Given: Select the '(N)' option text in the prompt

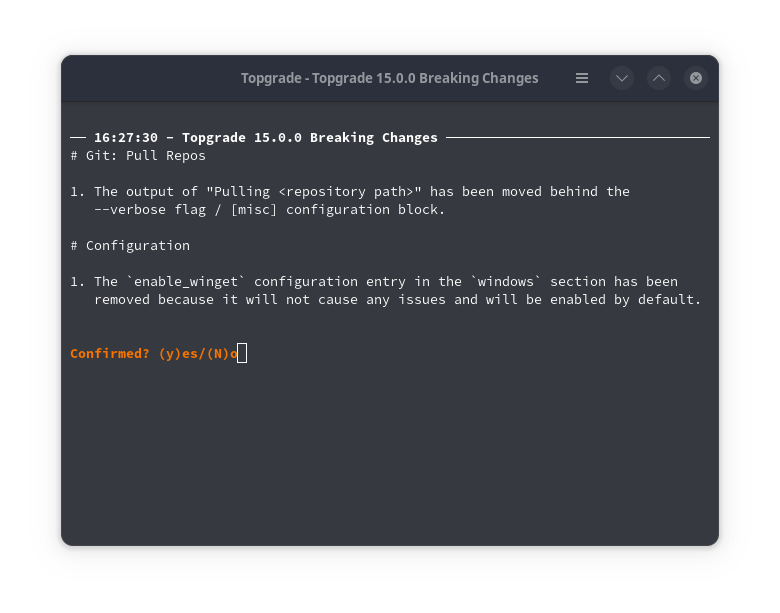Looking at the screenshot, I should pyautogui.click(x=218, y=353).
